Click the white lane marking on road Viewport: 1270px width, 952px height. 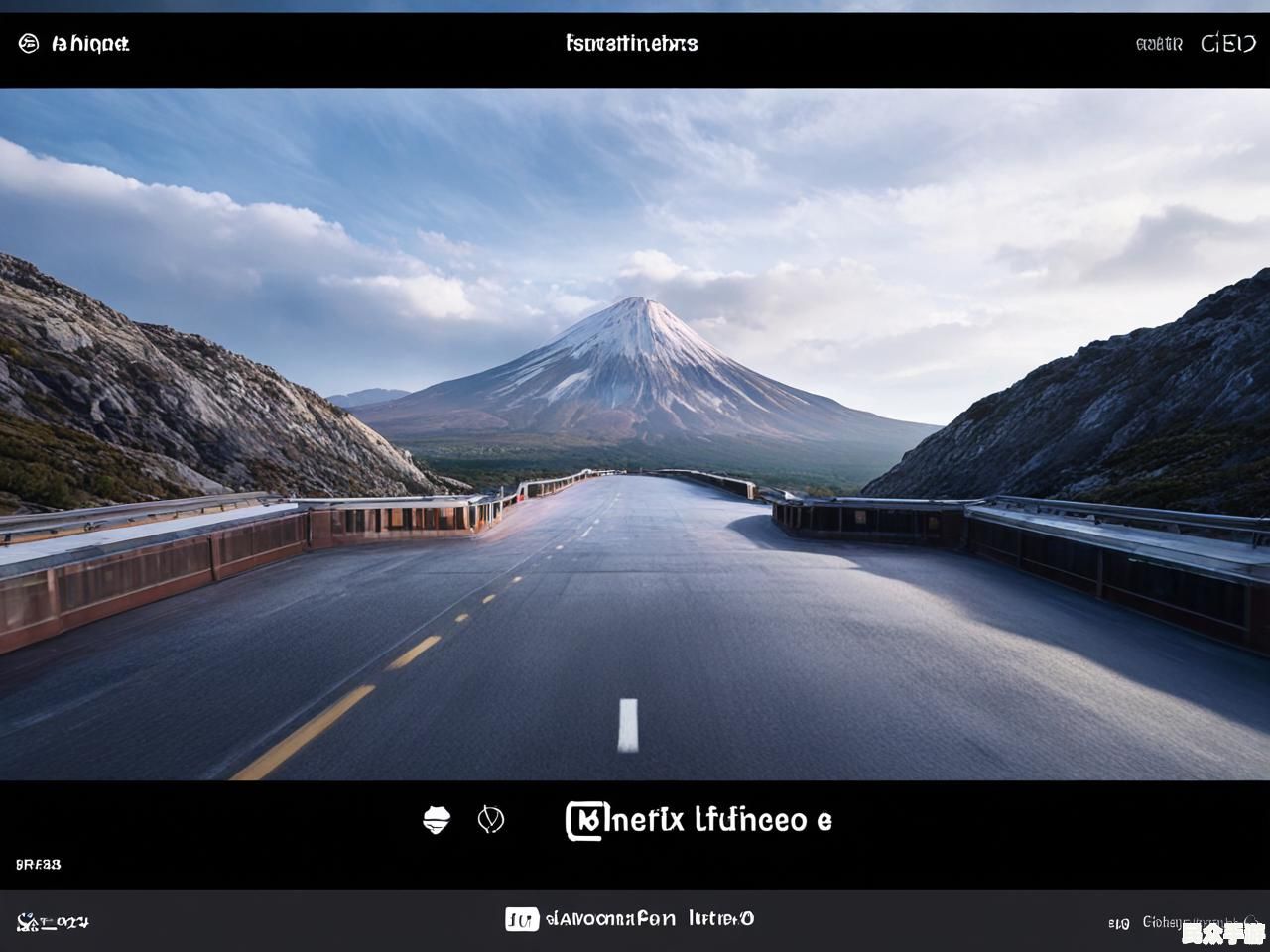point(628,725)
